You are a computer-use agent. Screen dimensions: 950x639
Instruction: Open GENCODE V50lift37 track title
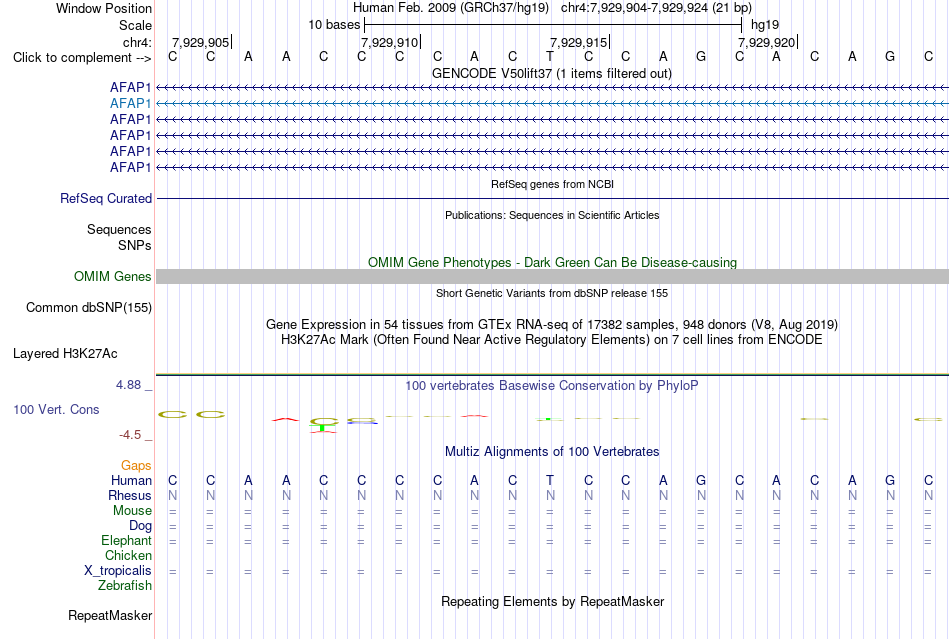pos(551,73)
